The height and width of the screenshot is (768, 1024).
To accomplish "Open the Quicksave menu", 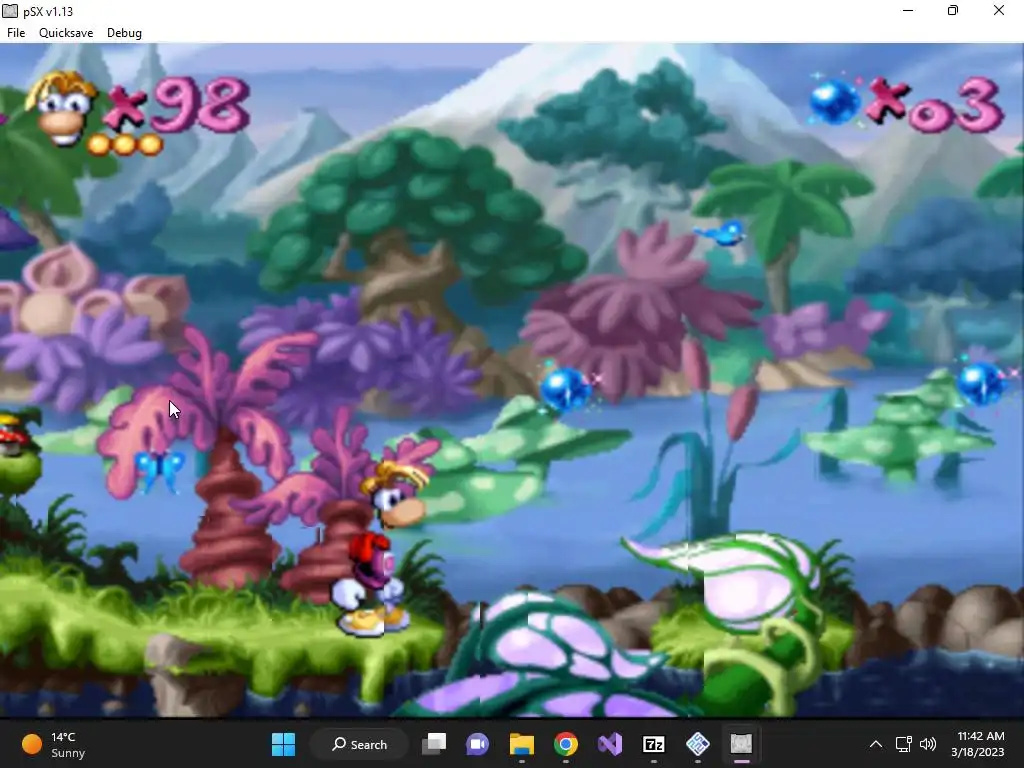I will pyautogui.click(x=66, y=33).
